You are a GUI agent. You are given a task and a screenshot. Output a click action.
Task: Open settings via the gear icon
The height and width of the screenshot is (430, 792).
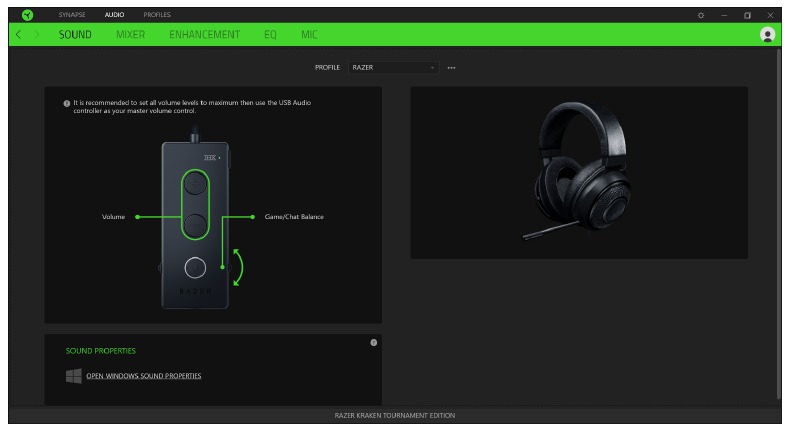701,15
